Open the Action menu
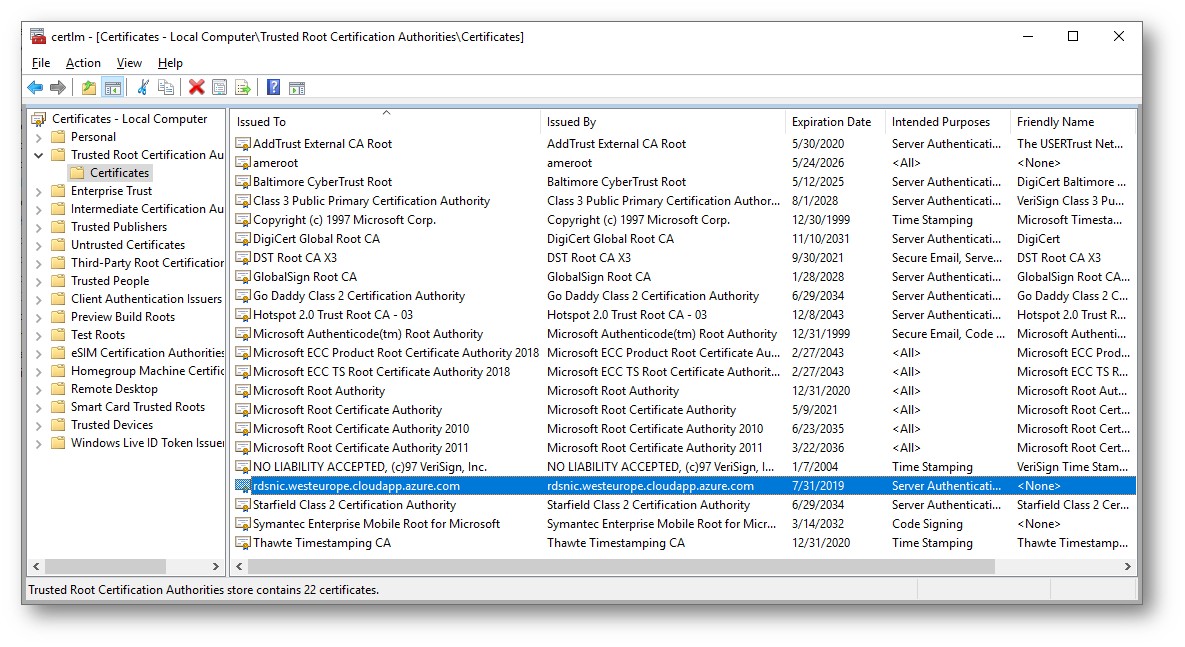The image size is (1185, 647). tap(83, 63)
